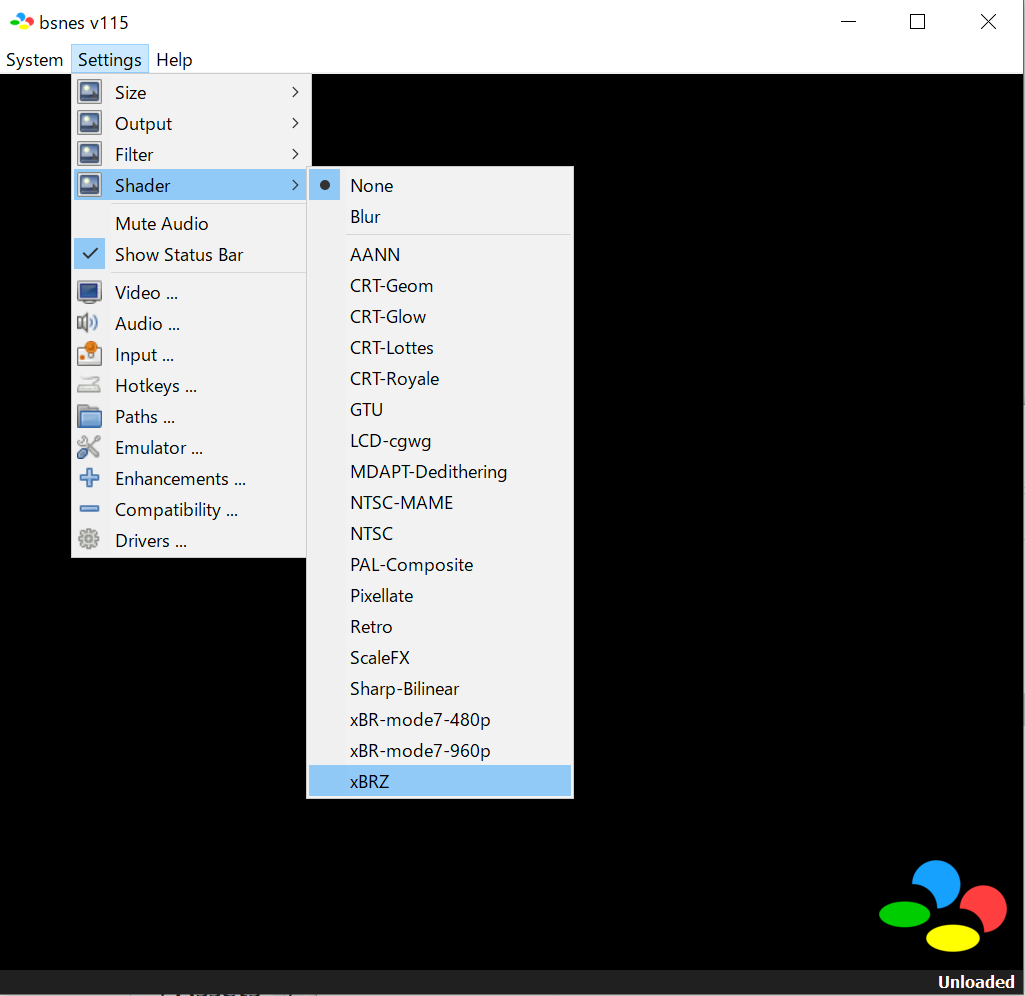This screenshot has height=996, width=1025.
Task: Open the Help menu
Action: [x=175, y=59]
